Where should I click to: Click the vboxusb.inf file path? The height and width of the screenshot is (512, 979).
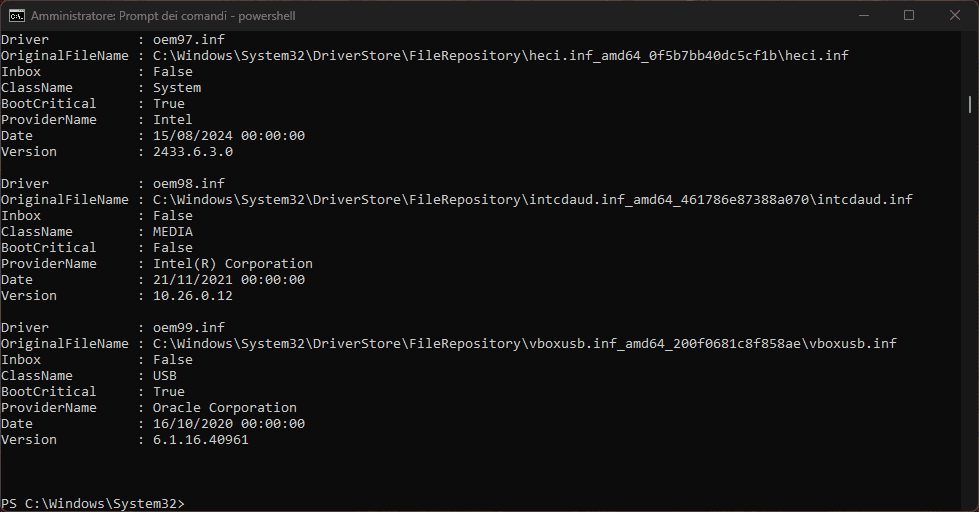tap(524, 344)
